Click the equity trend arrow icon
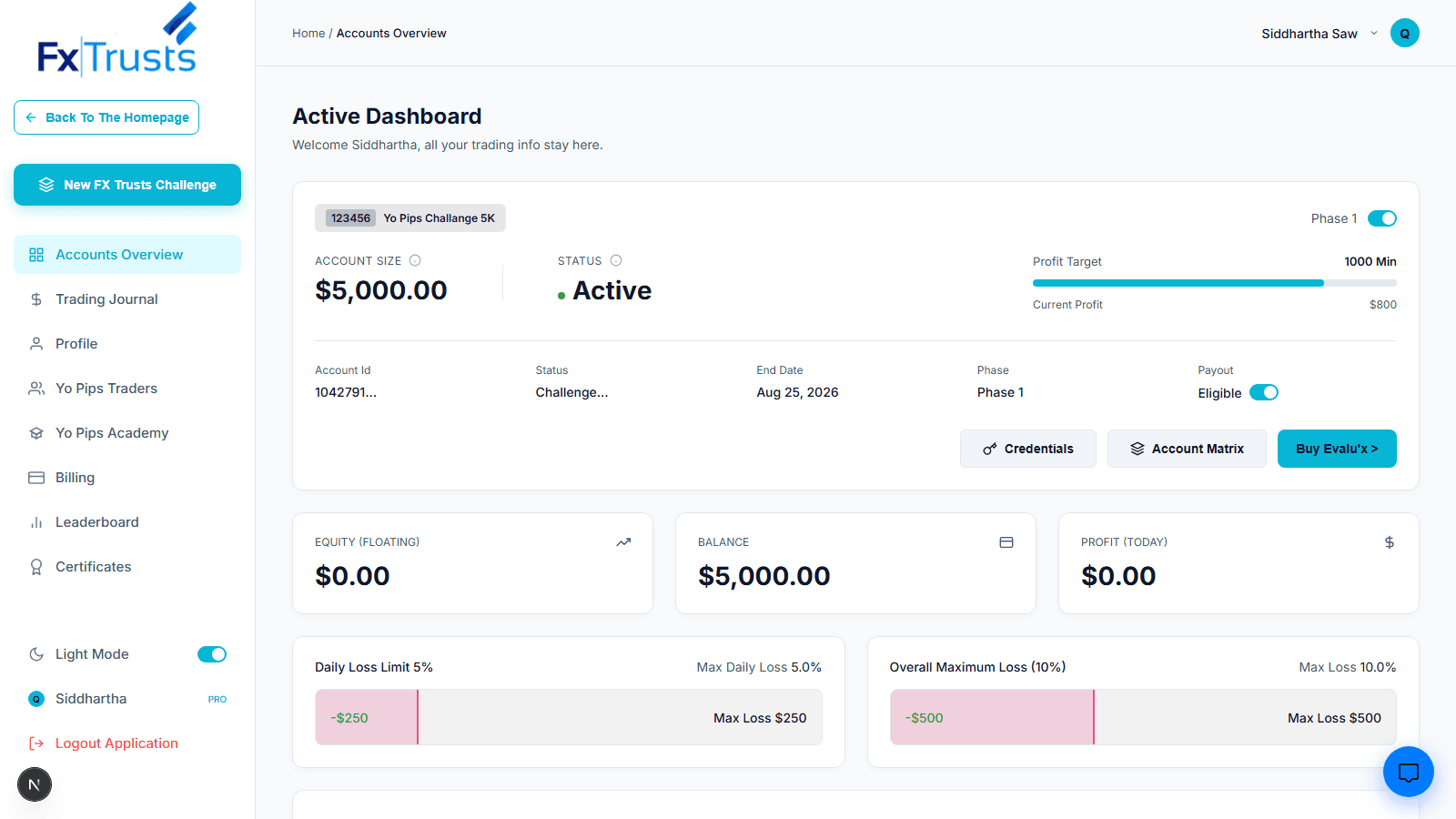The image size is (1456, 819). (x=624, y=541)
